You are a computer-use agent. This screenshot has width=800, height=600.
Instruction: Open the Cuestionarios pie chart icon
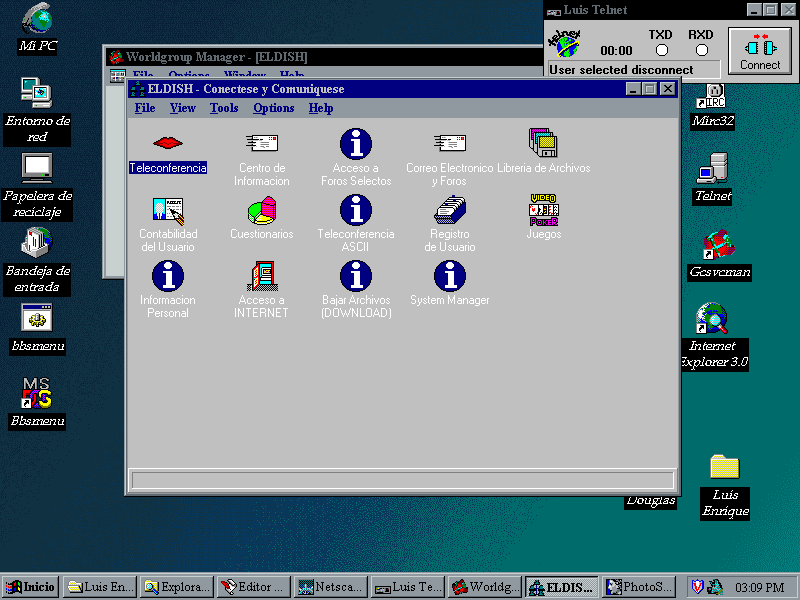pos(262,210)
